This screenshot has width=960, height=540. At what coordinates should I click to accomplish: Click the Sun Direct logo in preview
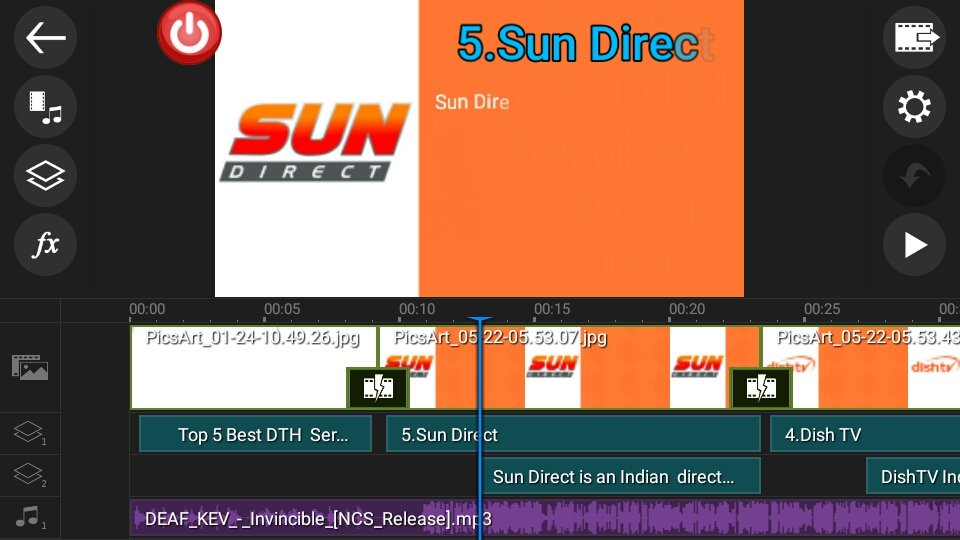[x=315, y=142]
